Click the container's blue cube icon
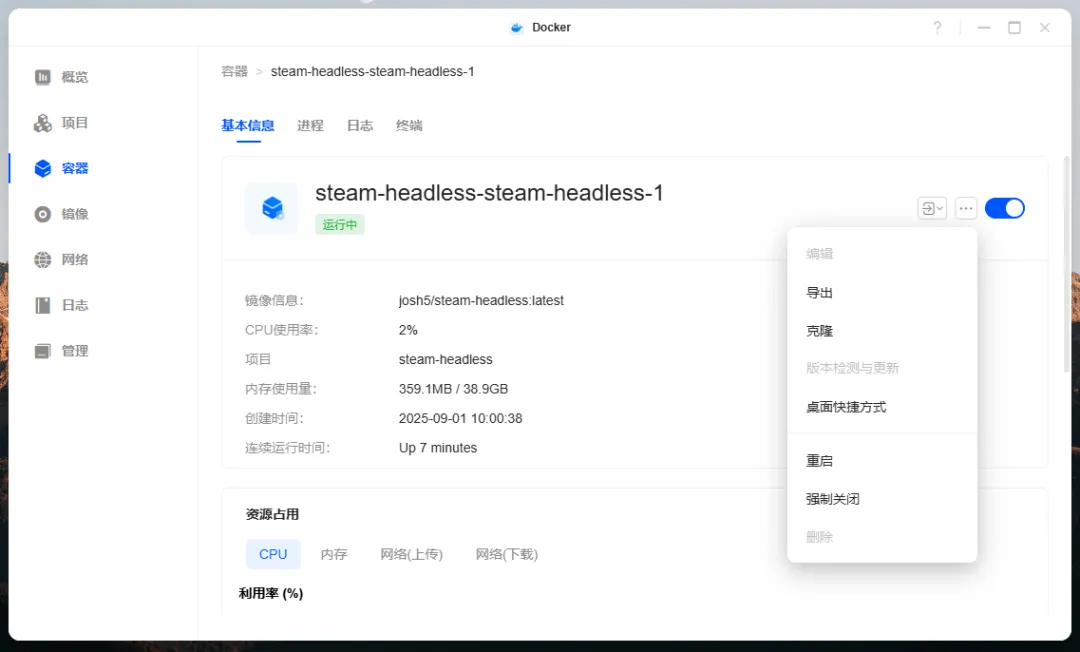Viewport: 1080px width, 652px height. 275,207
